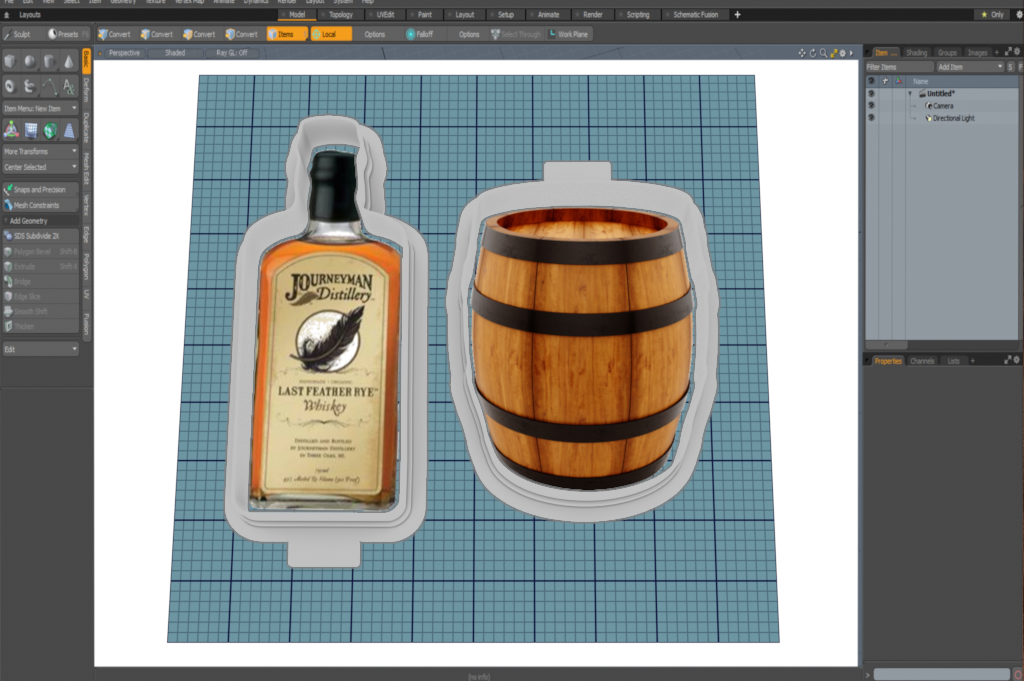Screen dimensions: 1024x681
Task: Switch to the Topology layout tab
Action: [x=339, y=15]
